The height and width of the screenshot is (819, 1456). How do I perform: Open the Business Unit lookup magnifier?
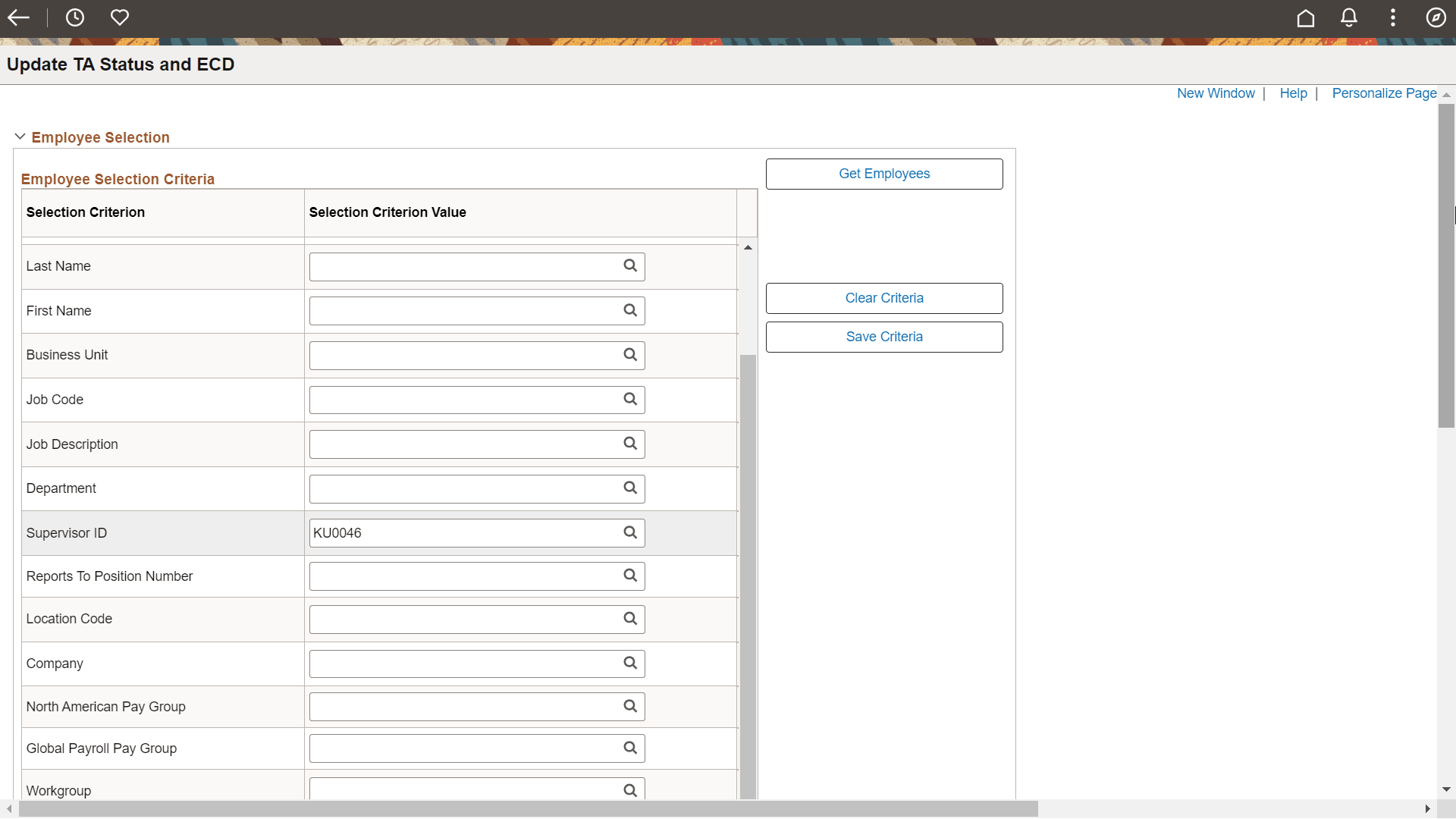tap(630, 355)
